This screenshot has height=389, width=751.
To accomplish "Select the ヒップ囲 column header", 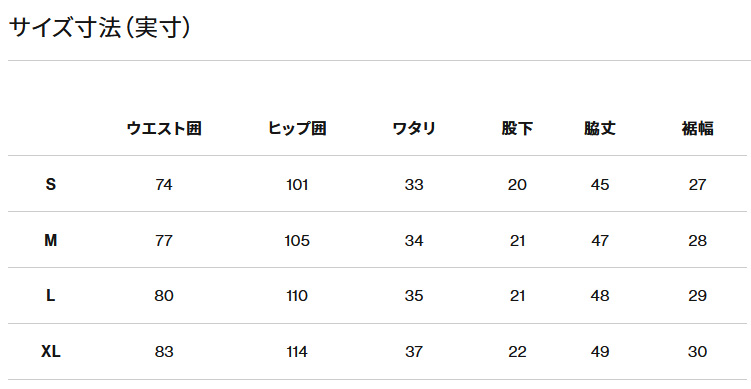I will click(x=297, y=128).
